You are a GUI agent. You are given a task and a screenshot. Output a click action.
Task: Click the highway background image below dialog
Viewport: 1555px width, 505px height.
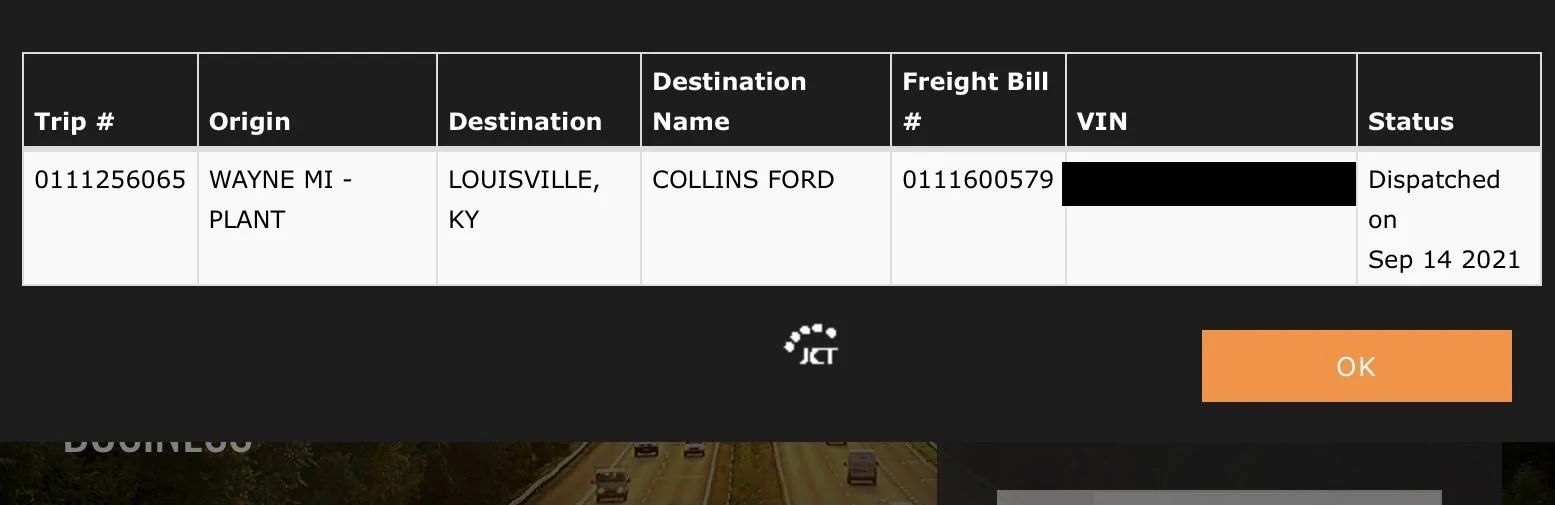[x=468, y=473]
